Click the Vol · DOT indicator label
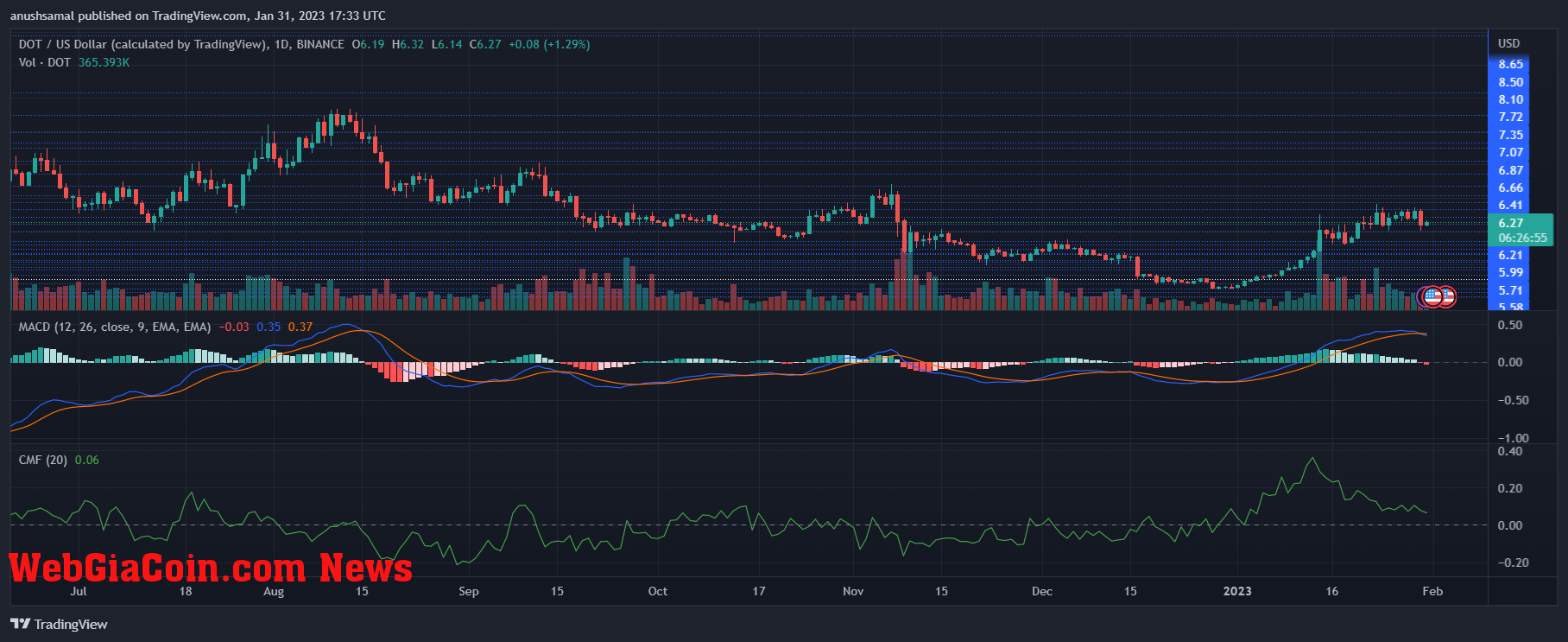This screenshot has height=642, width=1568. coord(45,62)
